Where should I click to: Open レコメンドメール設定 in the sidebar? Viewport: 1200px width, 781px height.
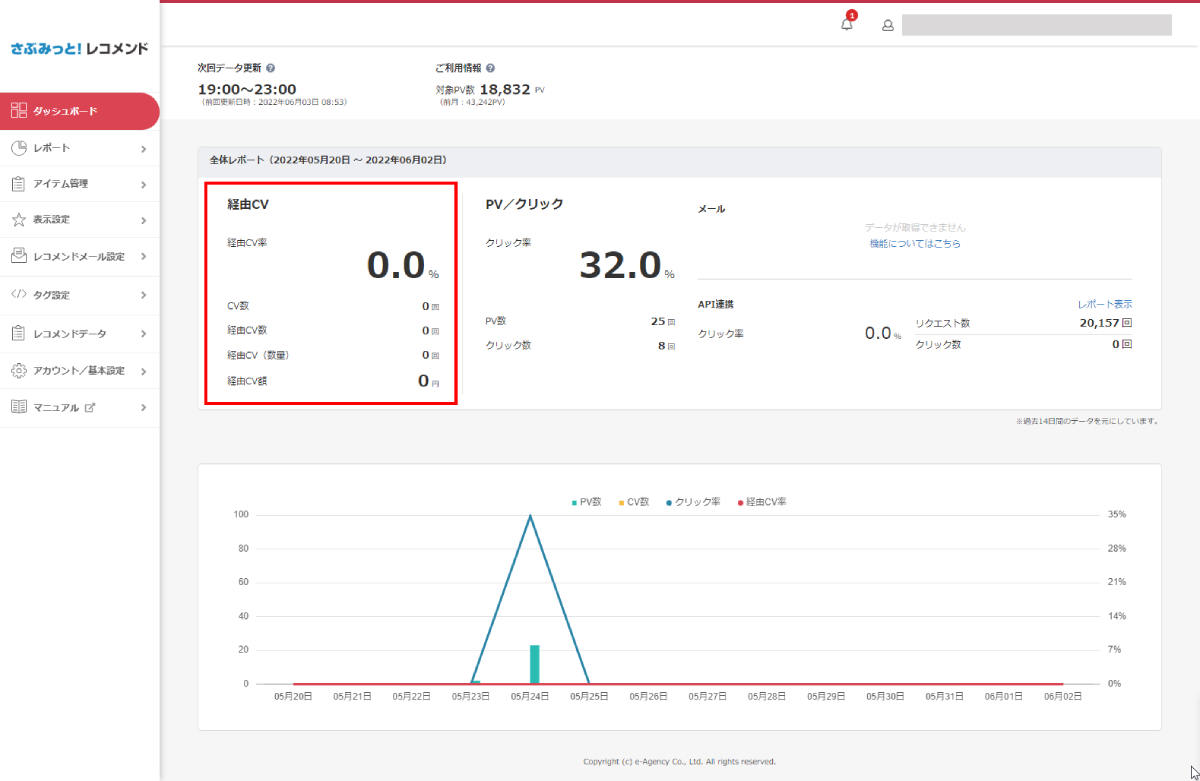click(79, 257)
